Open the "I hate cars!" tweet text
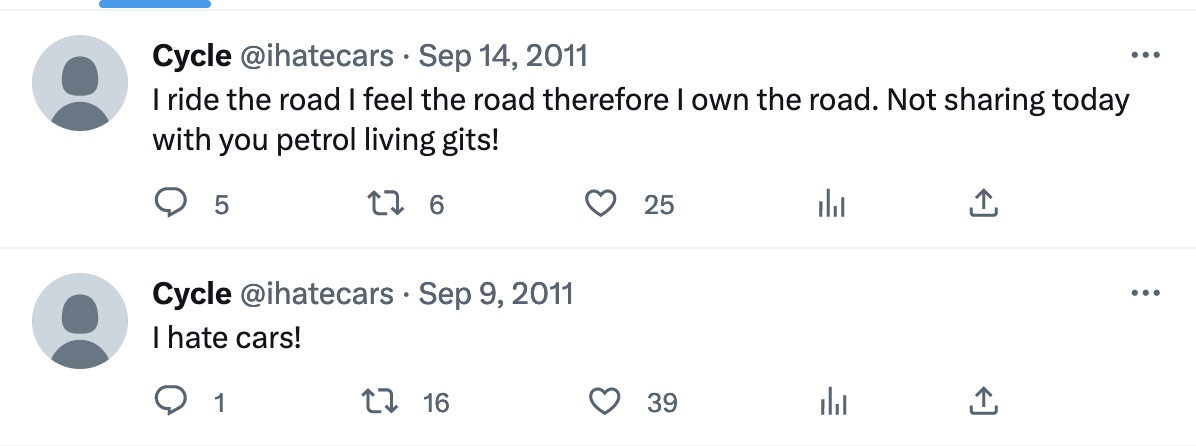This screenshot has height=446, width=1196. (226, 339)
